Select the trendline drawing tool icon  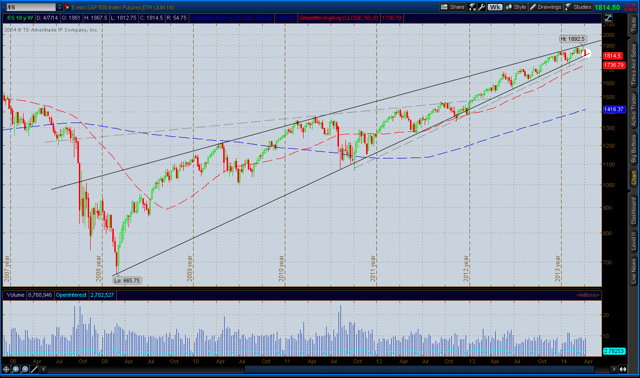coord(34,369)
